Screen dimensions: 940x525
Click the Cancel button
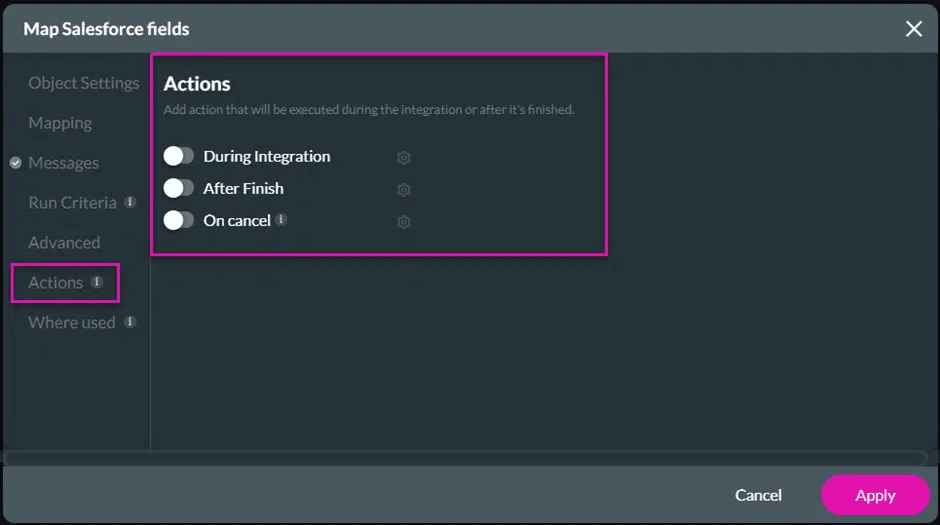[x=758, y=495]
